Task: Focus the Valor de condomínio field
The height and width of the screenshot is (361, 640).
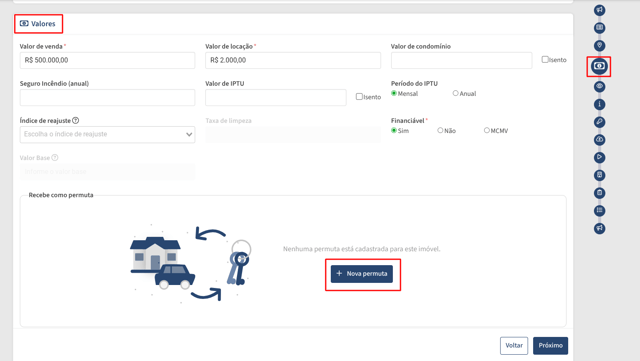Action: point(461,60)
